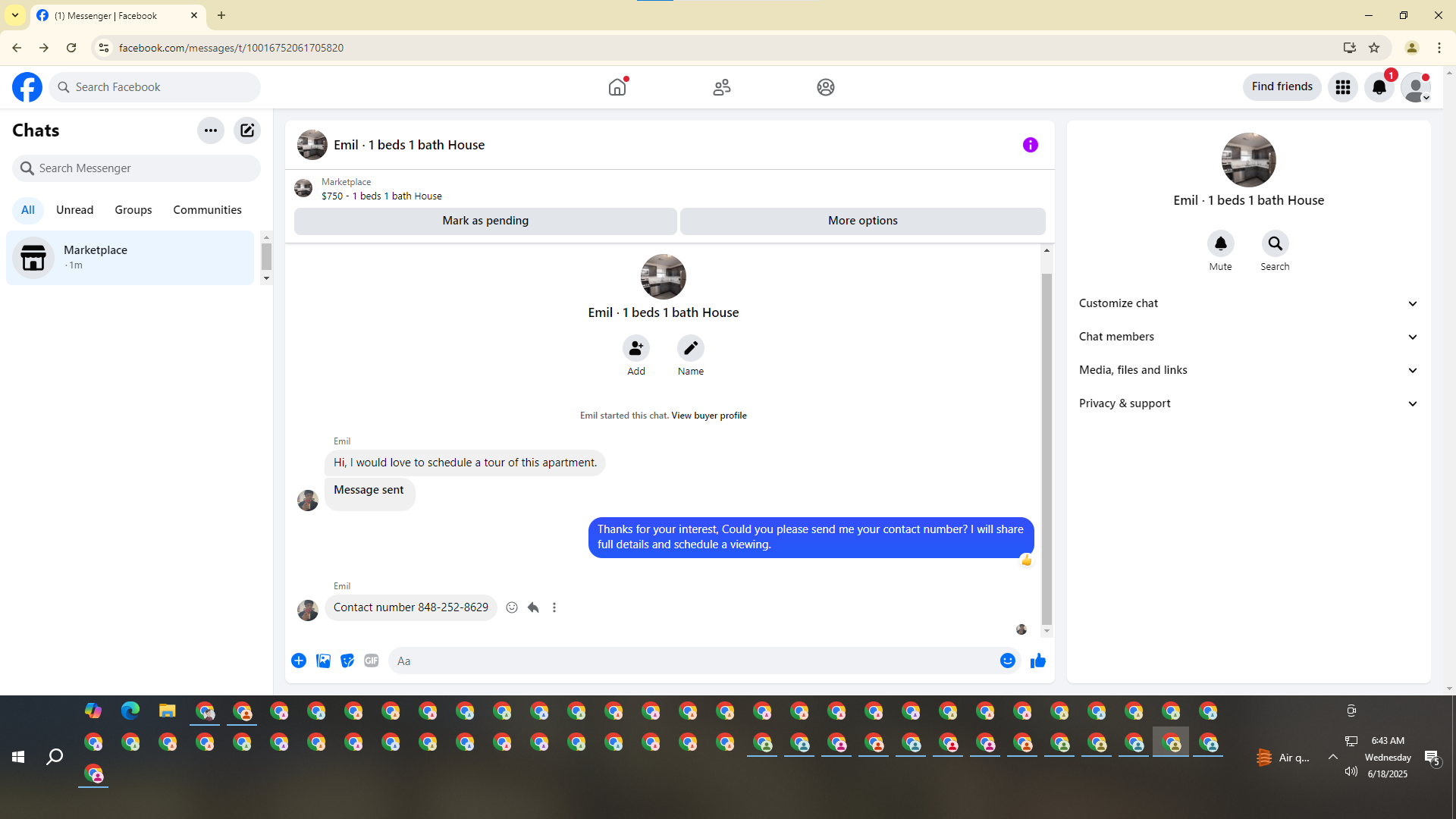Open View buyer profile link
The image size is (1456, 819).
[709, 416]
